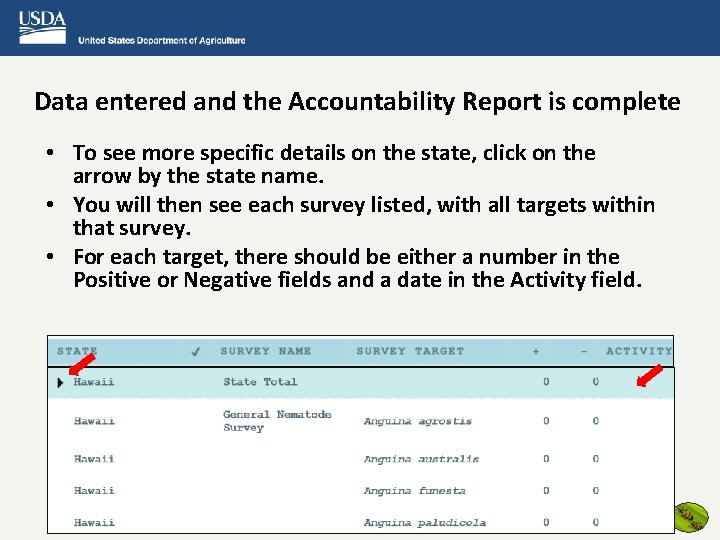The height and width of the screenshot is (540, 720).
Task: Click the checkmark column header icon
Action: click(196, 352)
